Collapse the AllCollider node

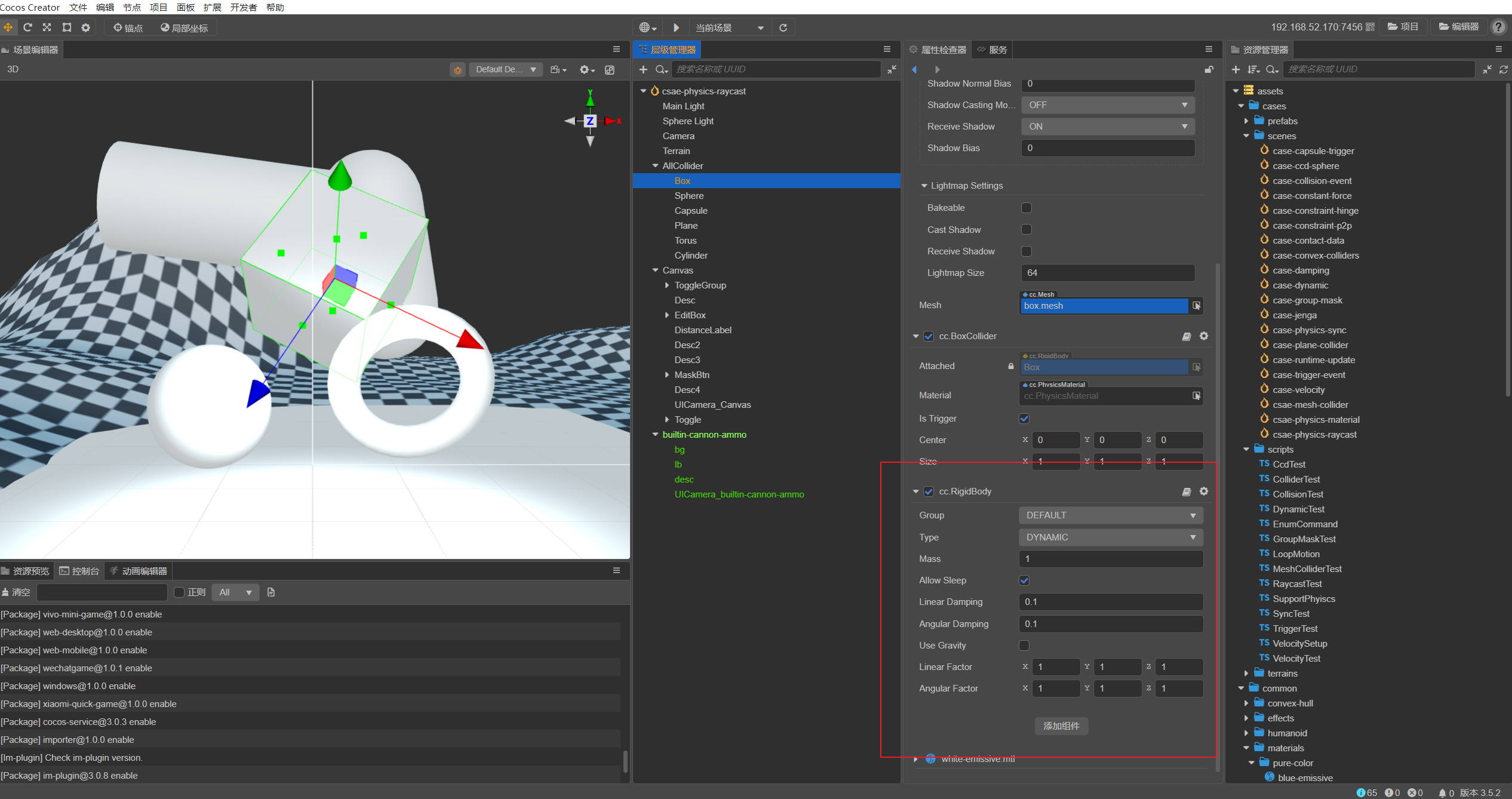[655, 166]
